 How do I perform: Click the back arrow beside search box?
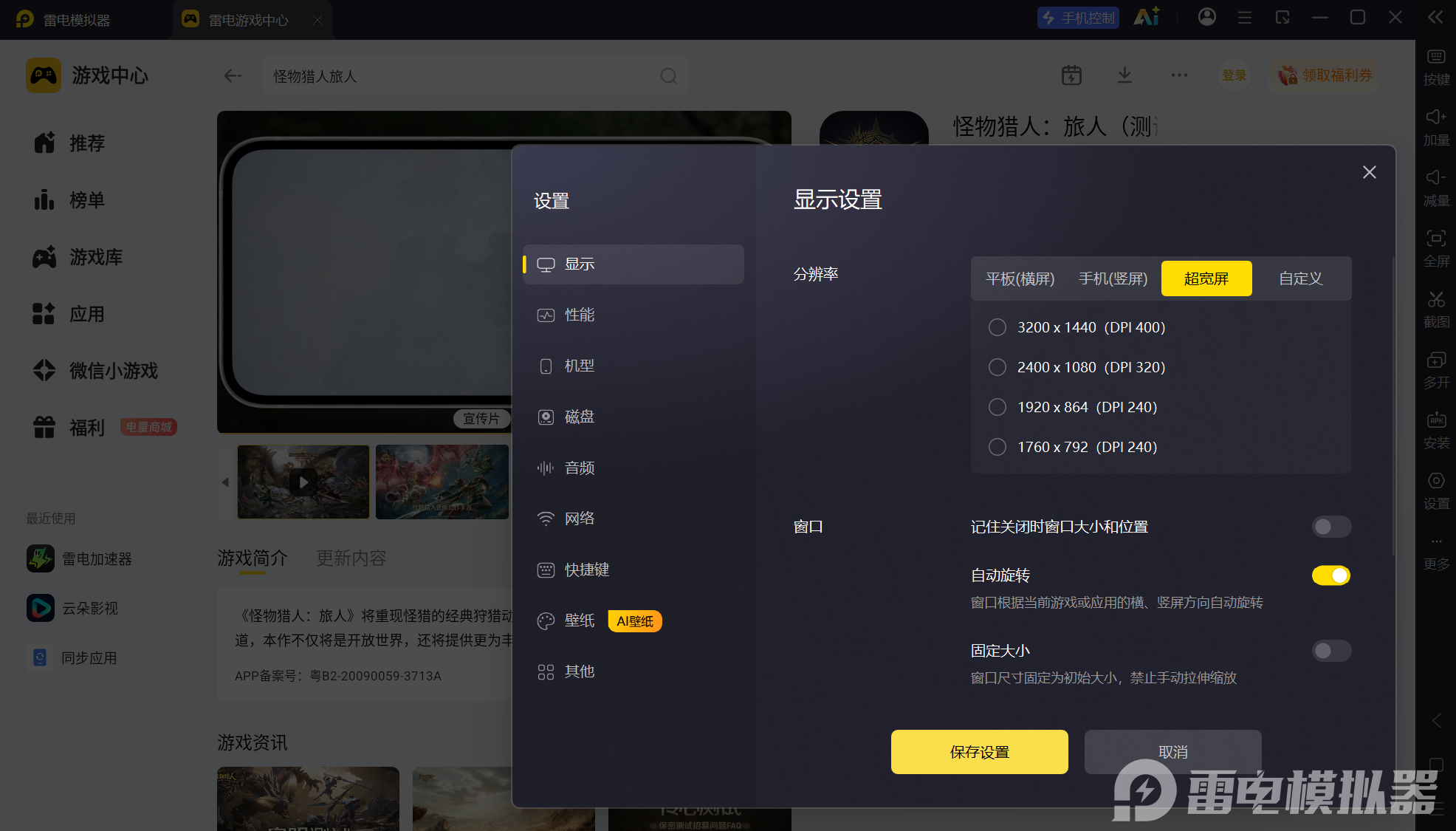[x=233, y=75]
